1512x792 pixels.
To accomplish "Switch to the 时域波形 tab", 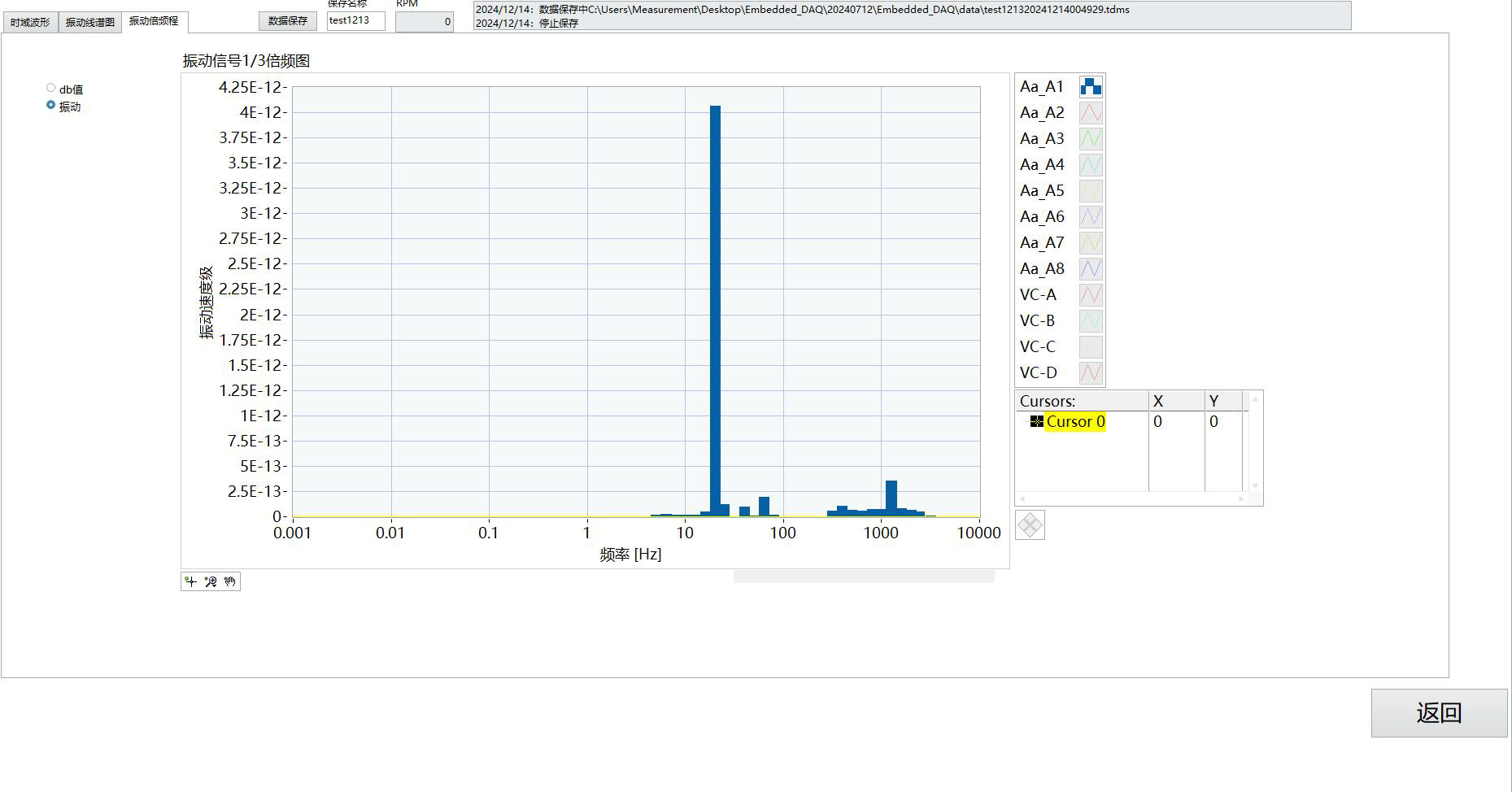I will [x=30, y=22].
